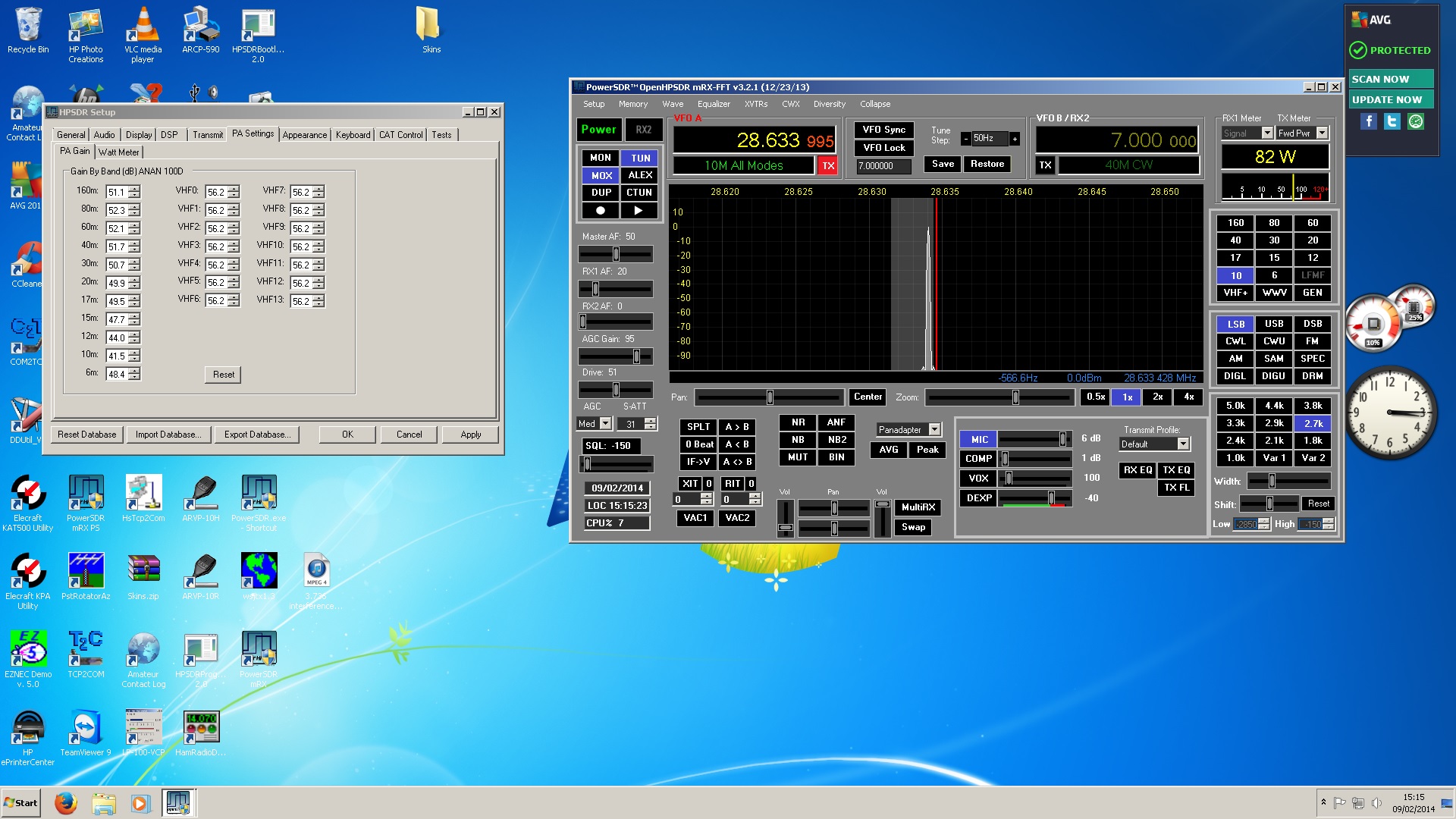Toggle the VFO Lock button

[x=883, y=148]
